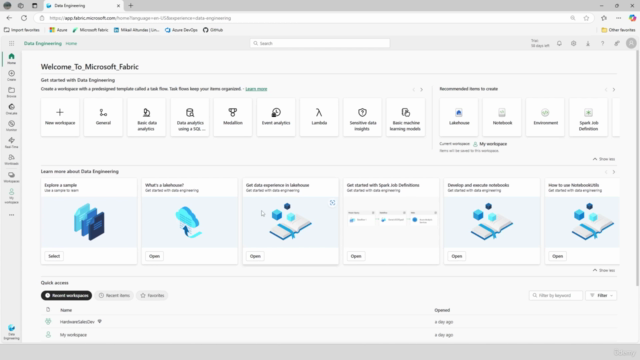The width and height of the screenshot is (640, 360).
Task: Open Real-Time hub in the sidebar
Action: click(x=11, y=142)
